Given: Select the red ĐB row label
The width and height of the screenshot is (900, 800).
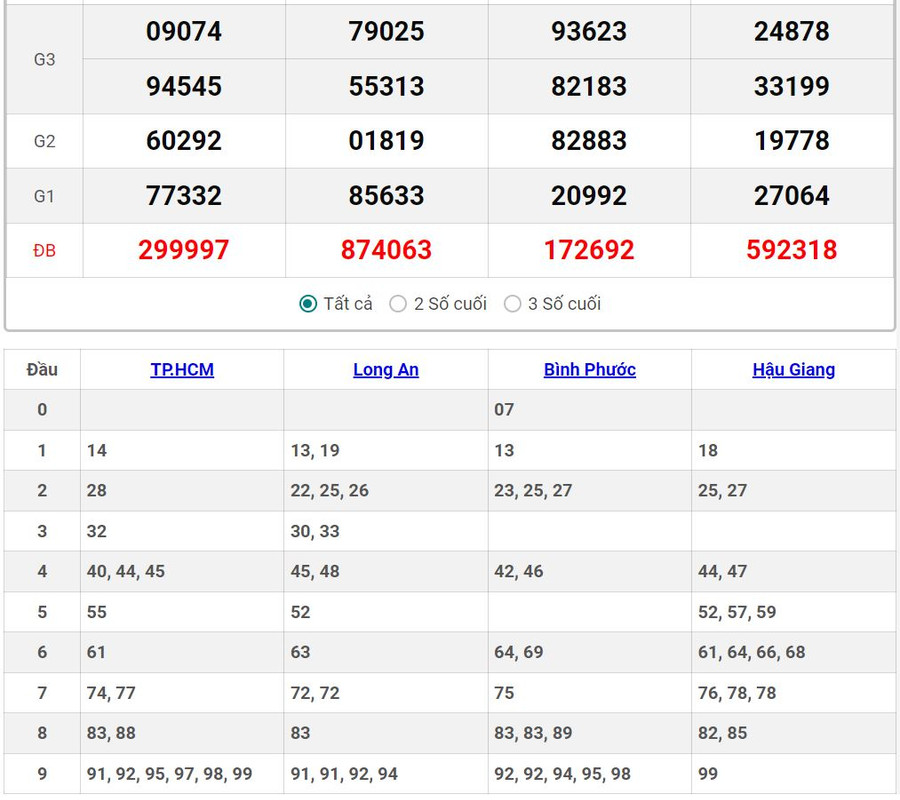Looking at the screenshot, I should 44,250.
